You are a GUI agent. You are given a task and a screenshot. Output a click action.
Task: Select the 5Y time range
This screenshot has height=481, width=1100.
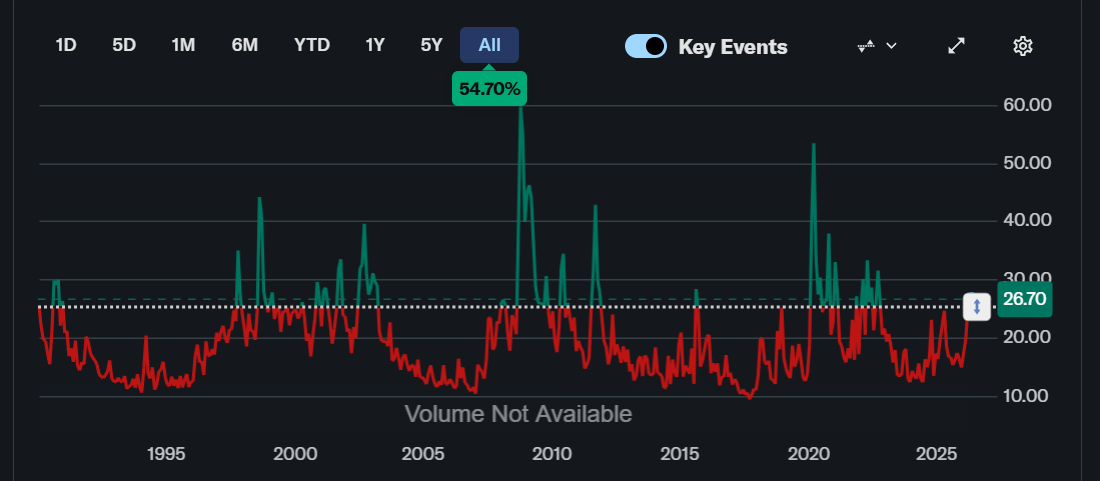(x=431, y=46)
